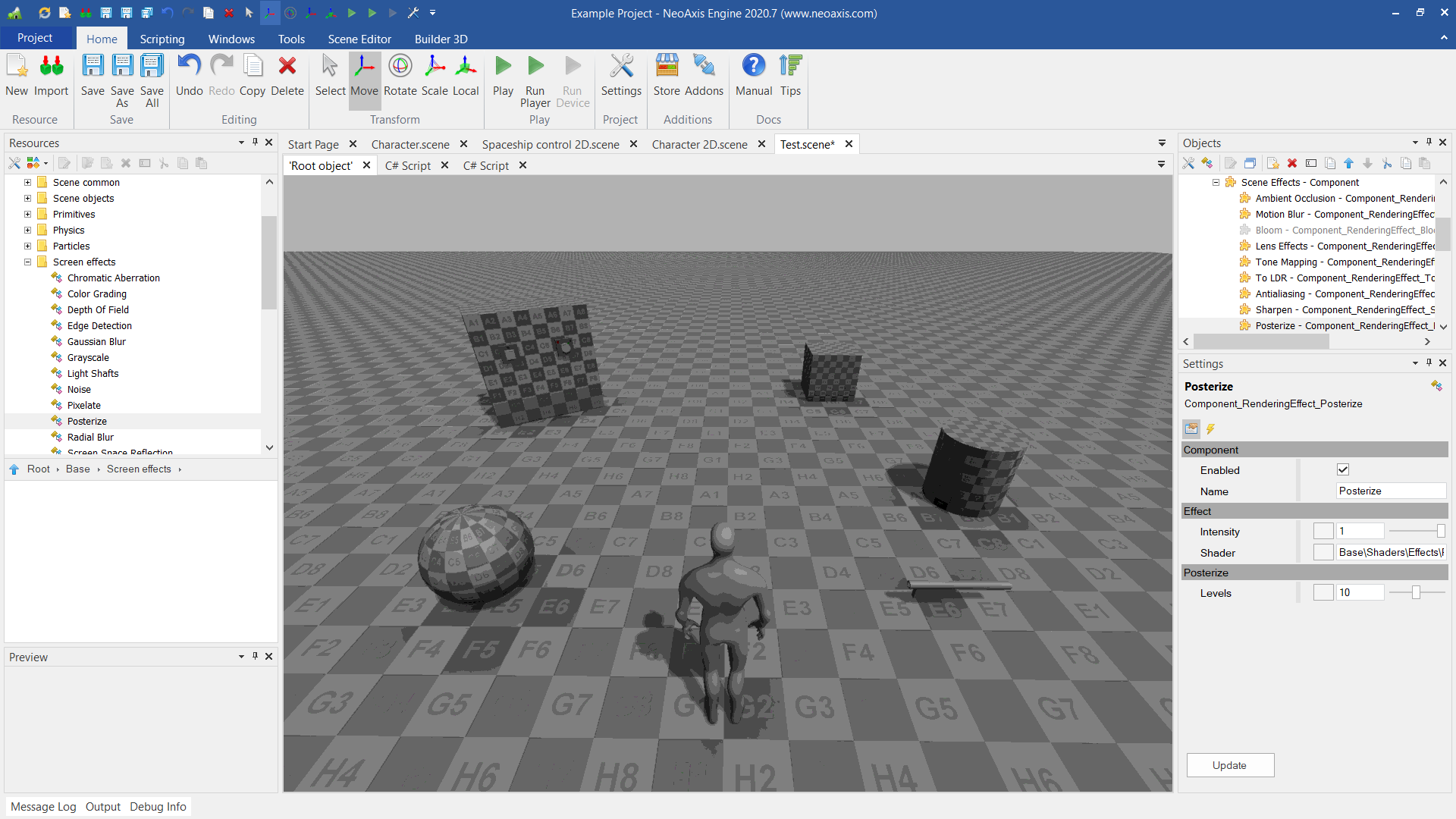
Task: Open the Scene Editor ribbon tab
Action: coord(359,39)
